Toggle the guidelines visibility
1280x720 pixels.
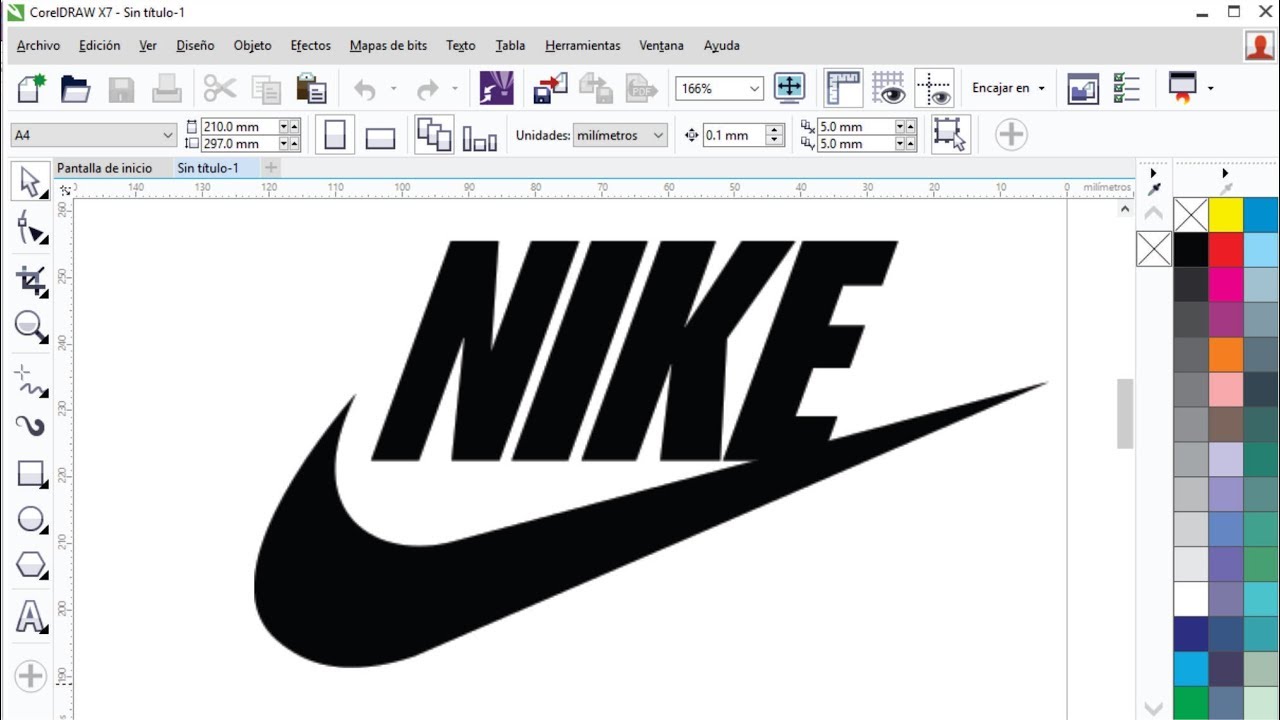click(934, 88)
